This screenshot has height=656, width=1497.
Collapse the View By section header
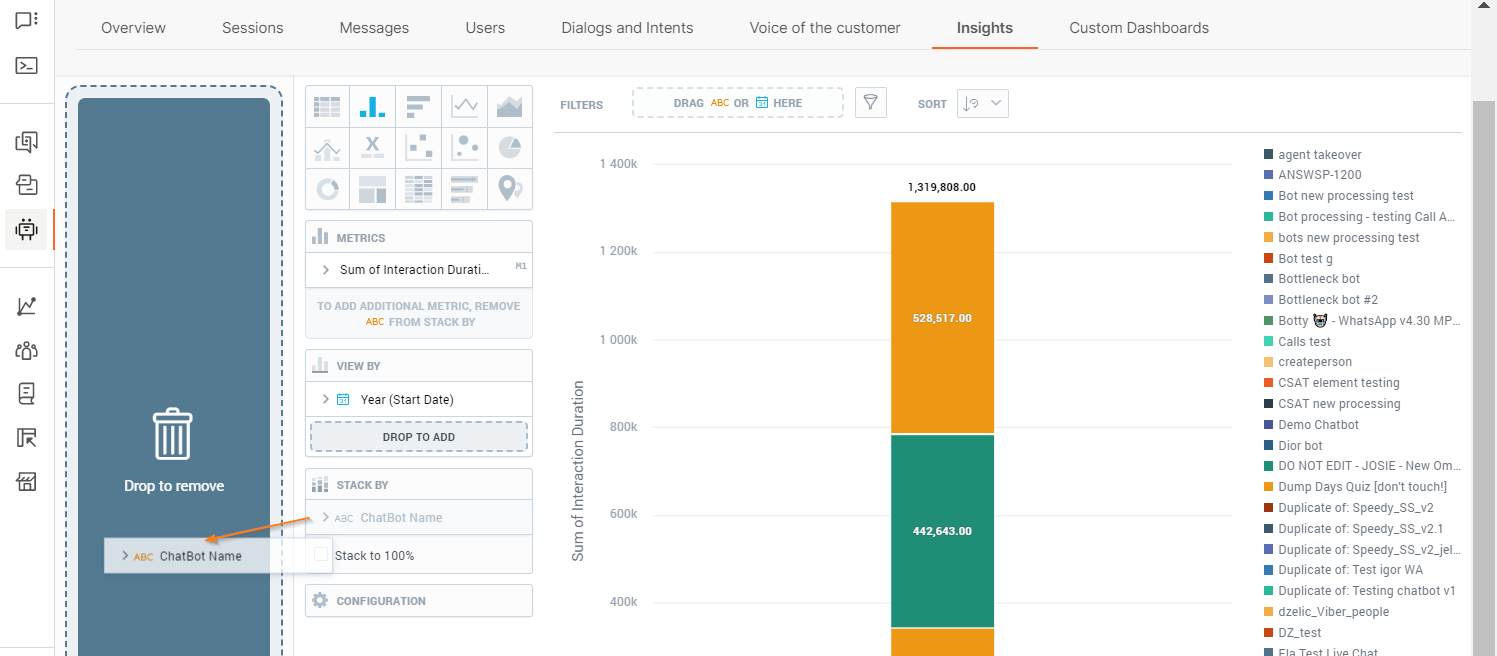419,366
